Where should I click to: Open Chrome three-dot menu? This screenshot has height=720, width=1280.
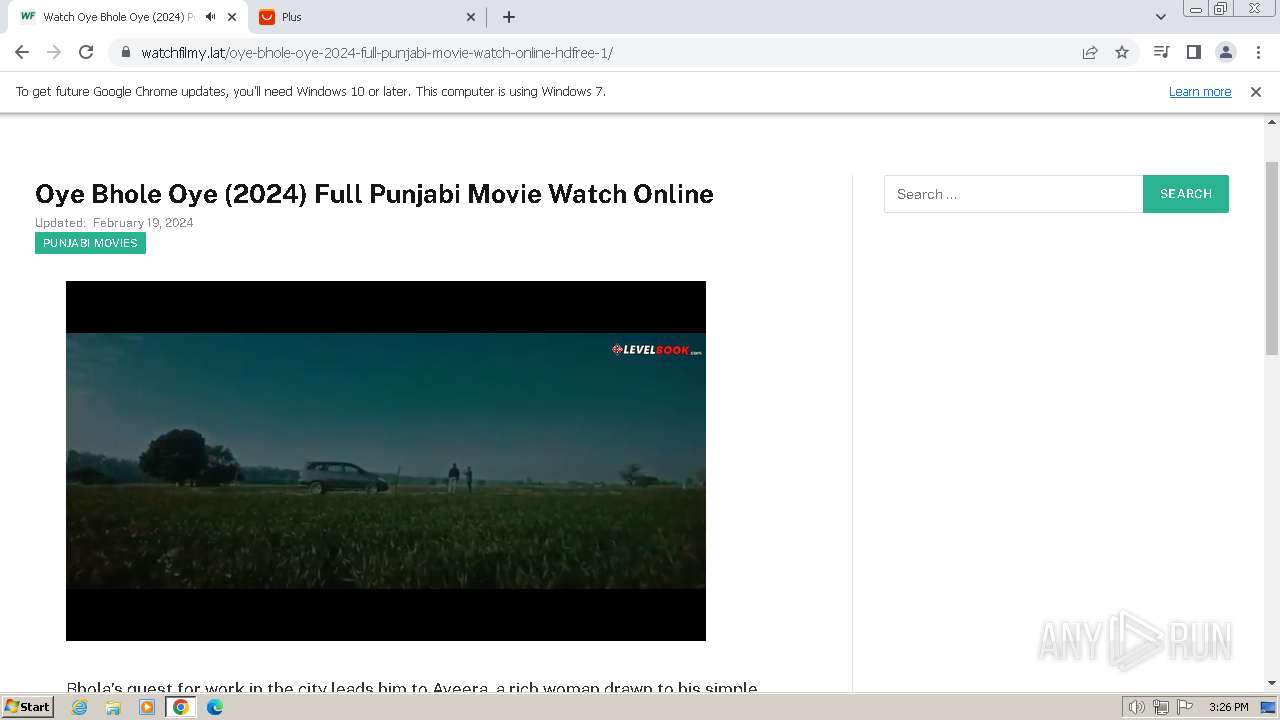pos(1258,52)
